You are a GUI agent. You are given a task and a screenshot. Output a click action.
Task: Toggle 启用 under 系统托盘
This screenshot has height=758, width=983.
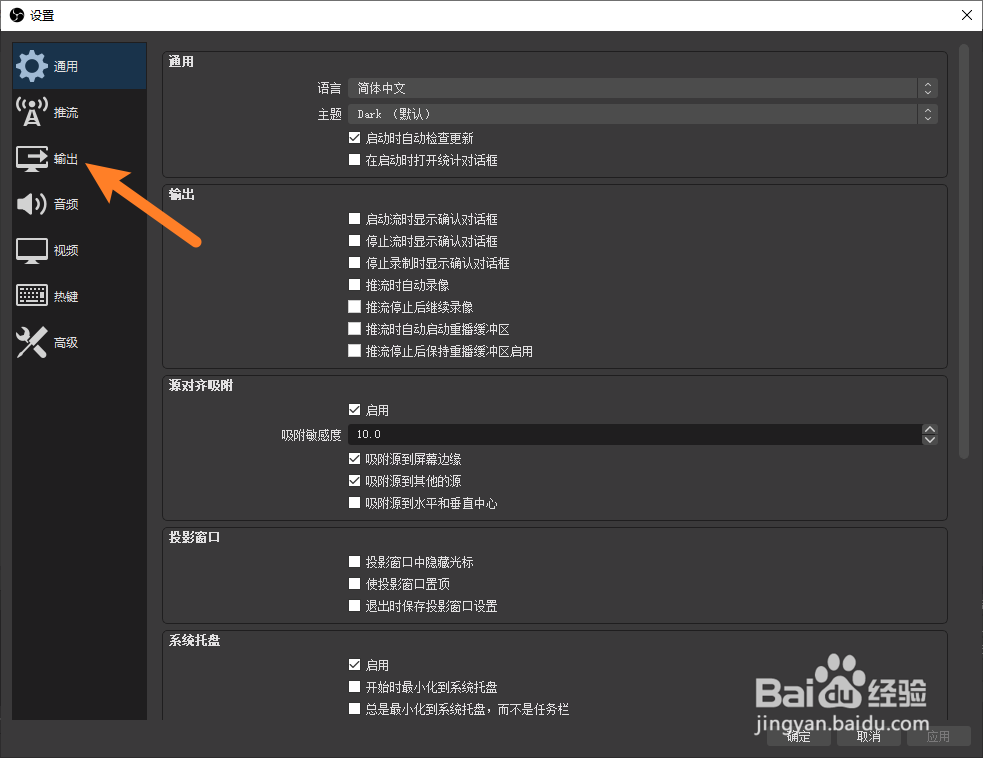(354, 665)
